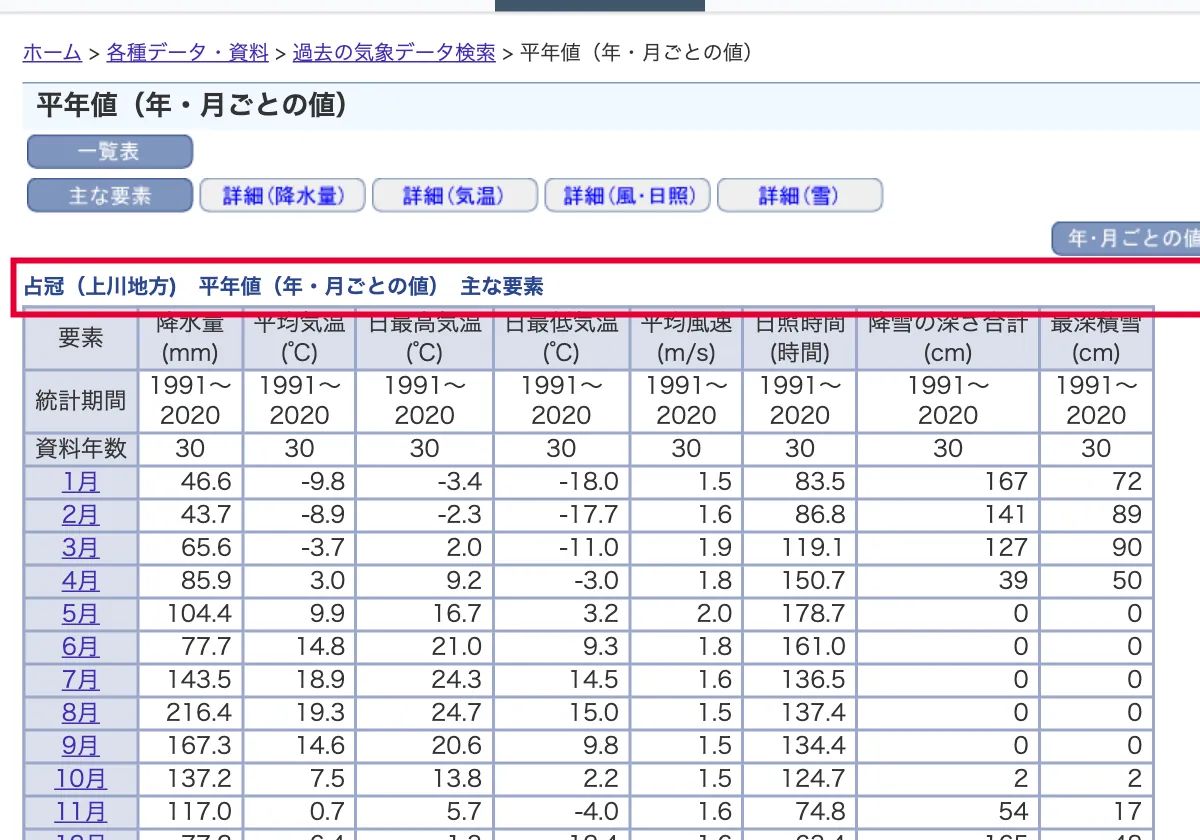
Task: Switch to the 詳細(風・日照) tab
Action: [x=628, y=196]
